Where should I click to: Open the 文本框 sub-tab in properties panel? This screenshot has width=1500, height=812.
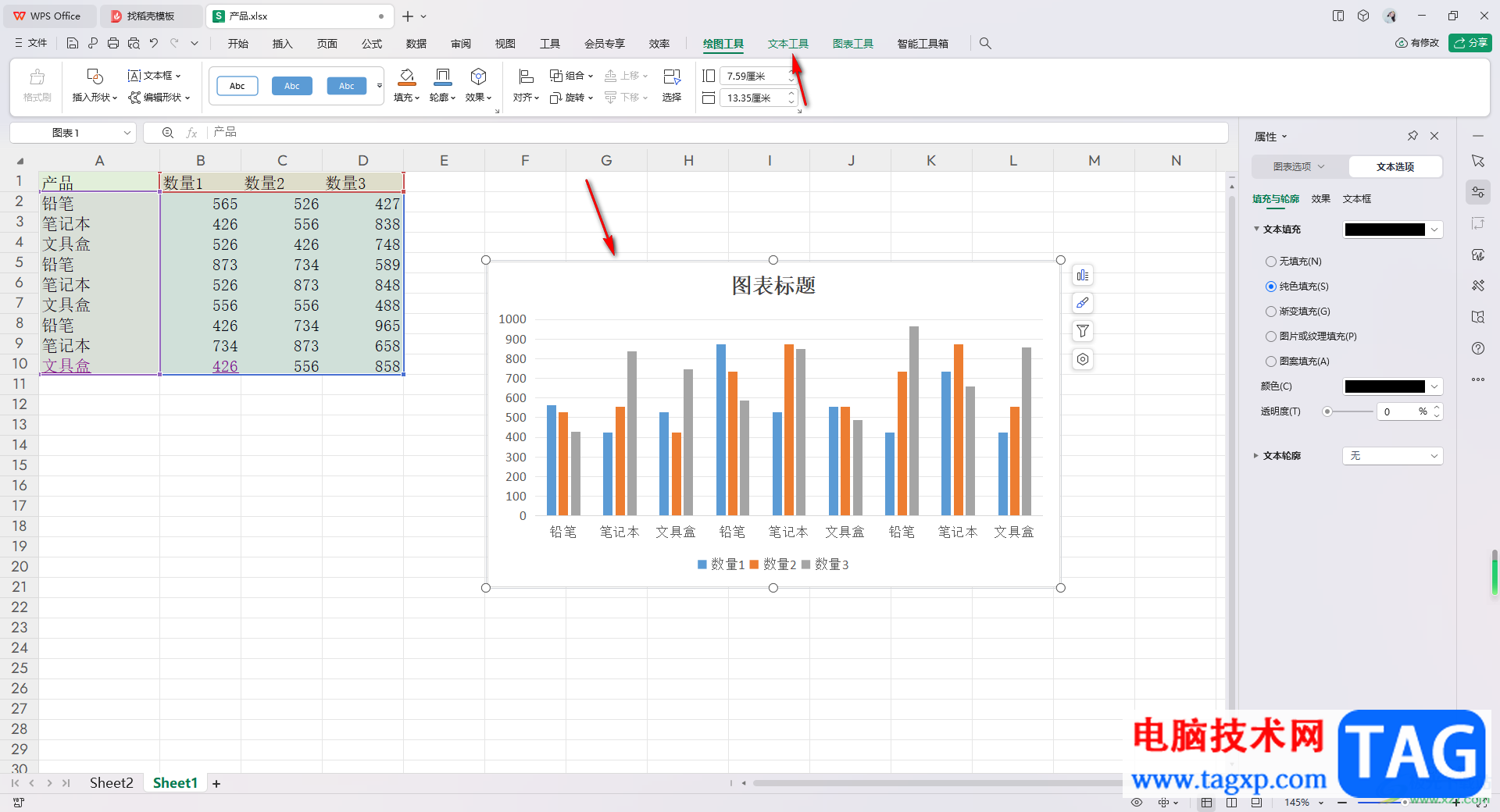click(x=1357, y=199)
